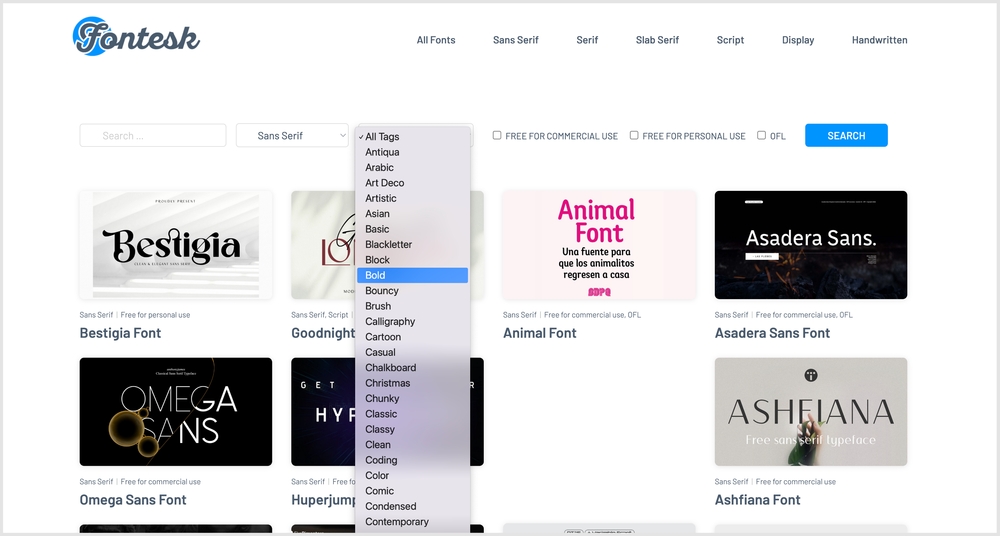Select Art Deco tag option
This screenshot has height=536, width=1000.
413,182
